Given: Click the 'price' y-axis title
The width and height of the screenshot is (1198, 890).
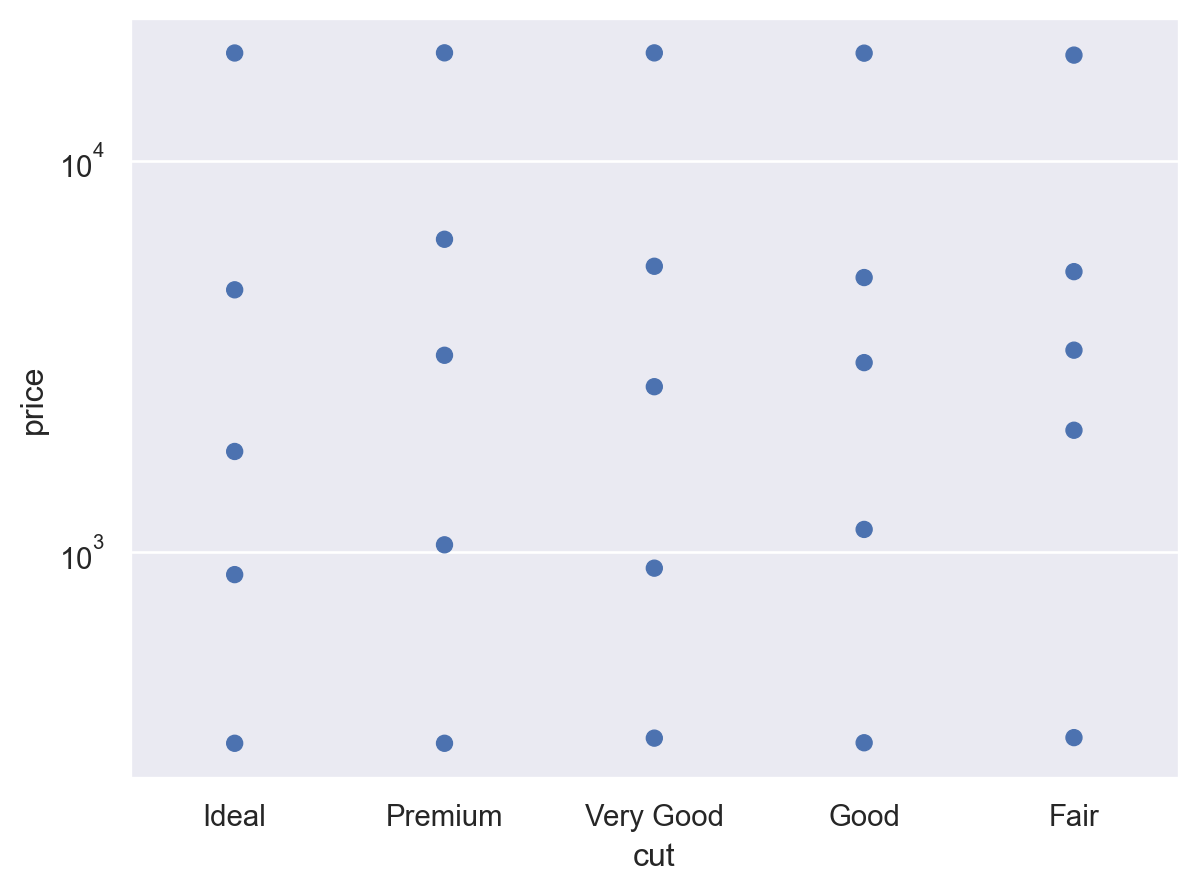Looking at the screenshot, I should [x=35, y=402].
